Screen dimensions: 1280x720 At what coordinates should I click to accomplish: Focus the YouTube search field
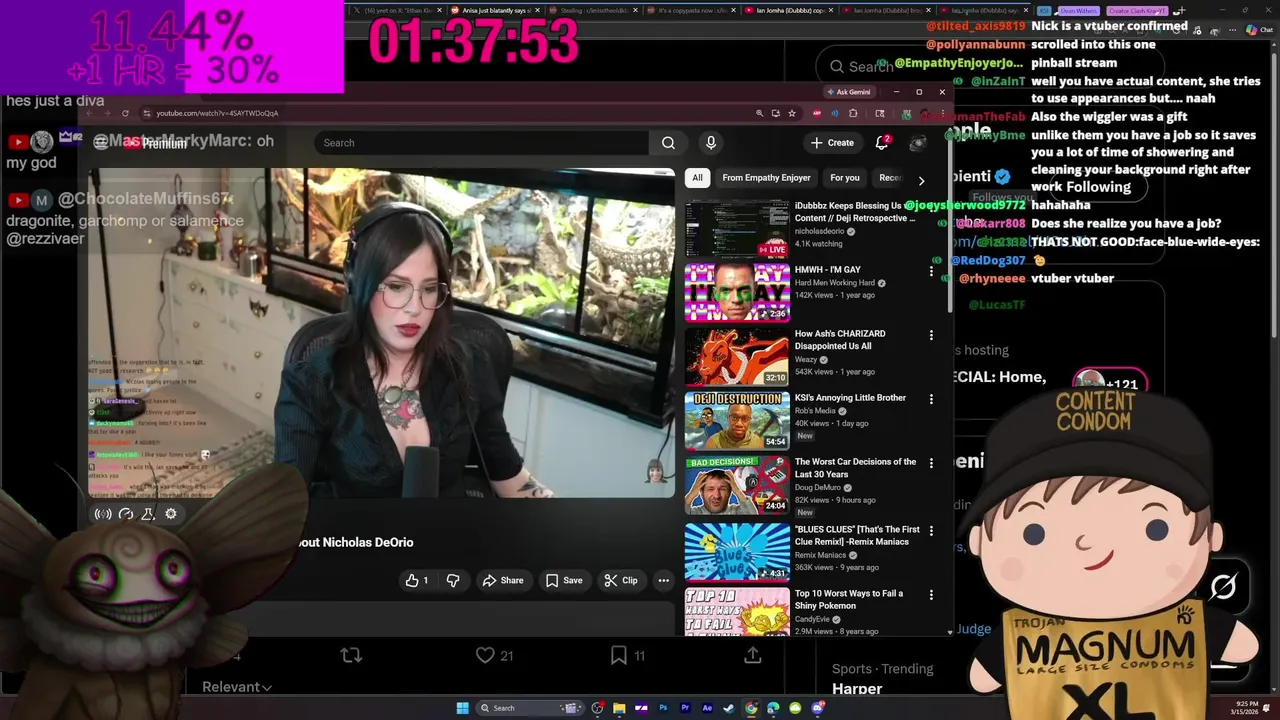tap(483, 143)
